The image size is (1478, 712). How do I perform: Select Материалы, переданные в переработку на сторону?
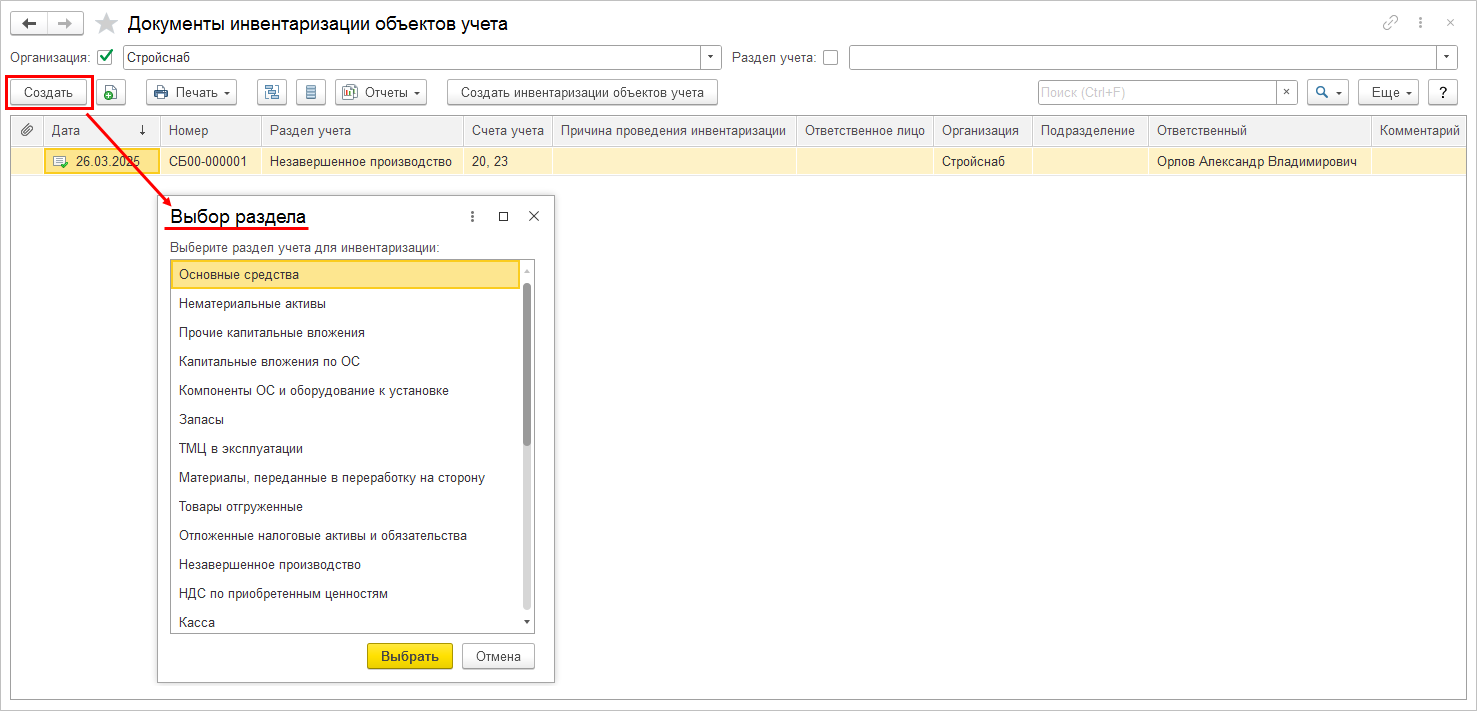click(345, 477)
